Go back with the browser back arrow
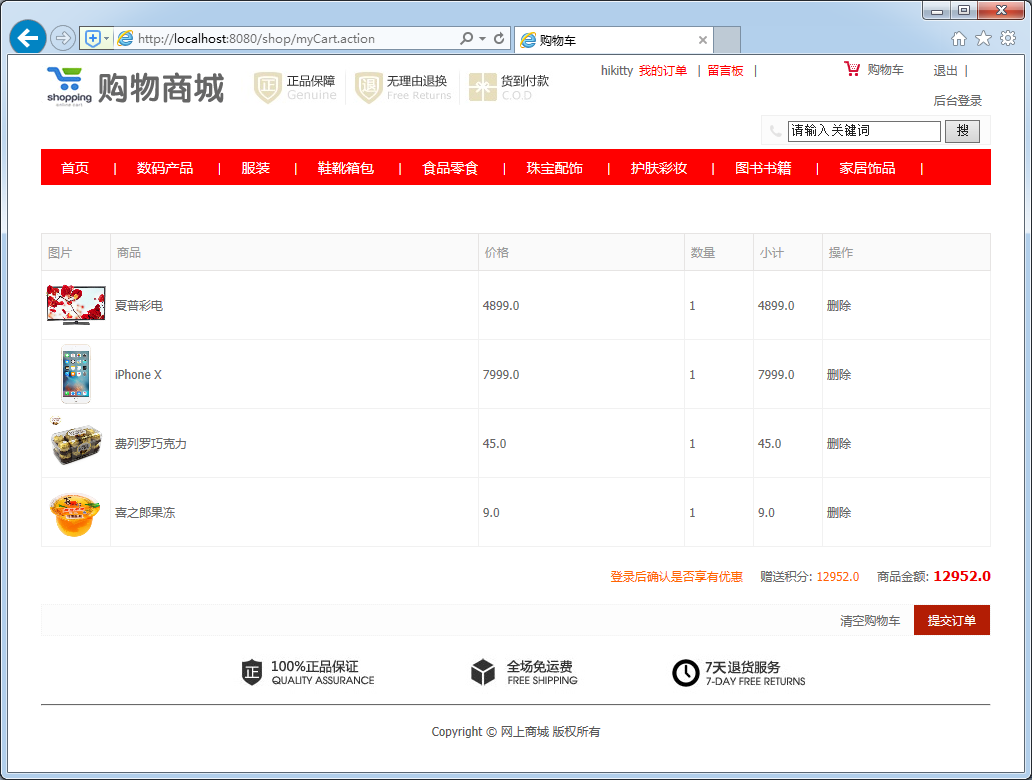This screenshot has width=1032, height=780. coord(28,38)
